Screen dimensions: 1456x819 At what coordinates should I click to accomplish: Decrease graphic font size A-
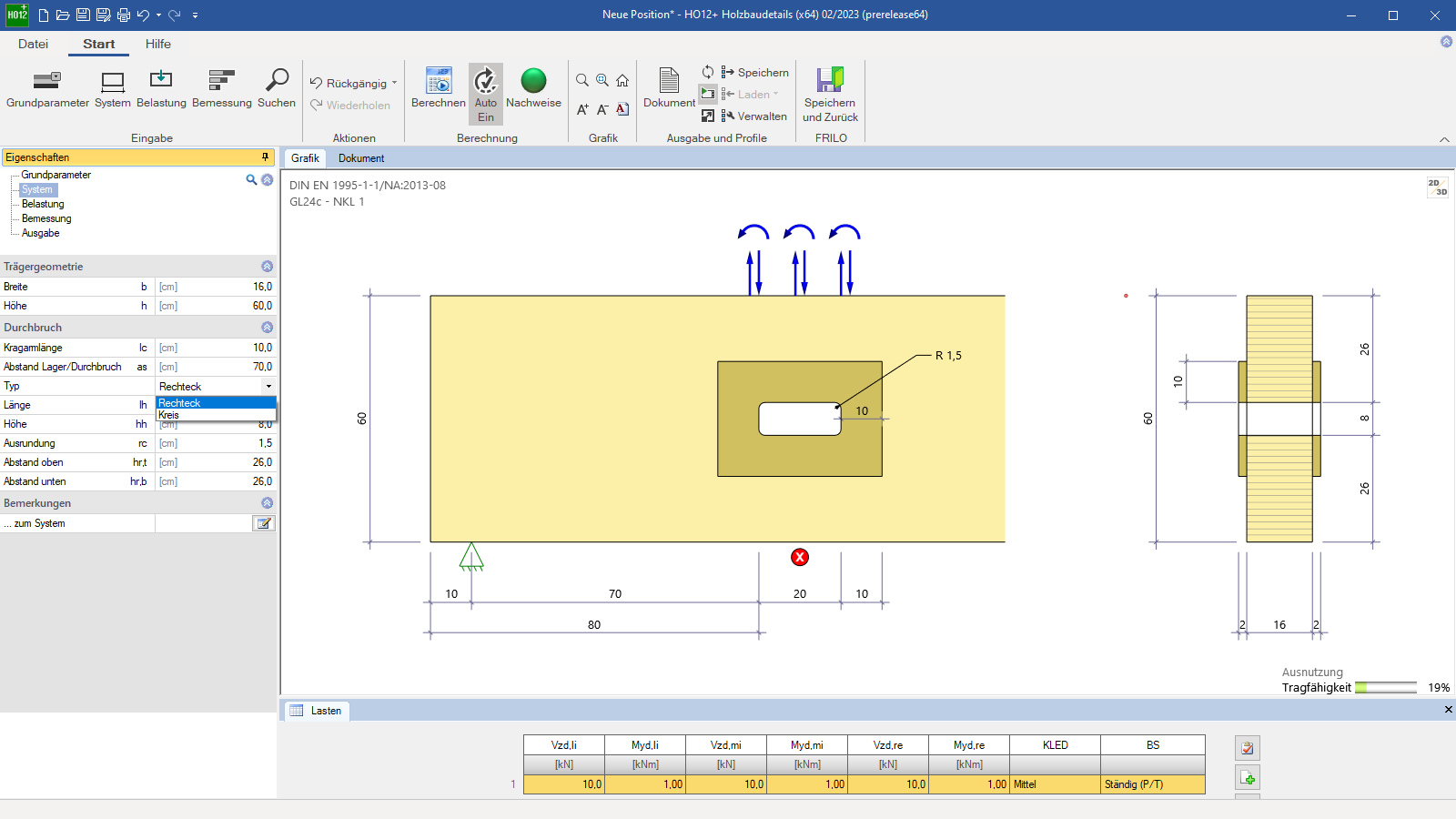coord(602,109)
